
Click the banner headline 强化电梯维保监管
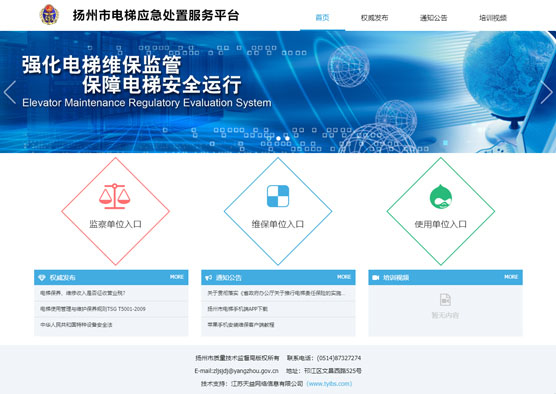pyautogui.click(x=102, y=65)
